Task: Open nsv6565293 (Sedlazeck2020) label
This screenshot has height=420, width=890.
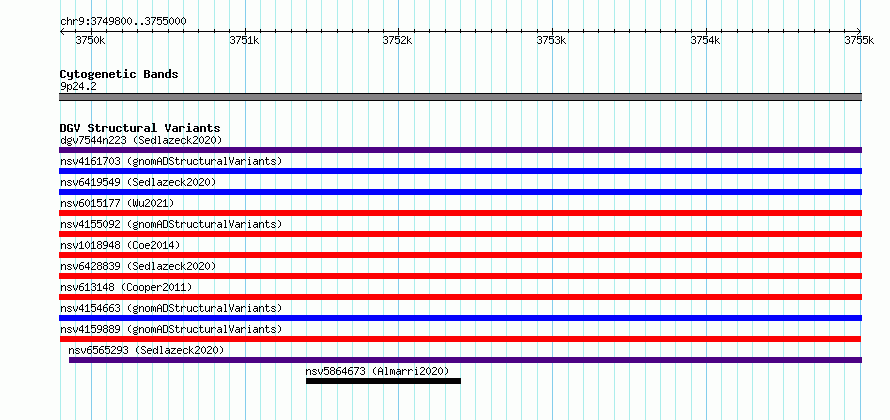Action: click(x=146, y=350)
